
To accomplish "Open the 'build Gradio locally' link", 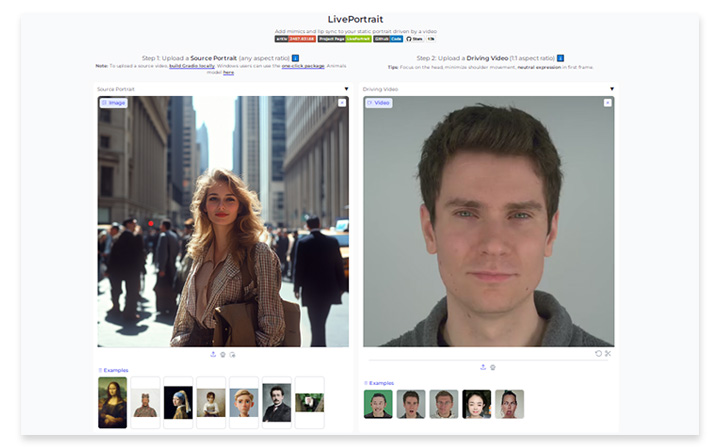I will point(196,65).
